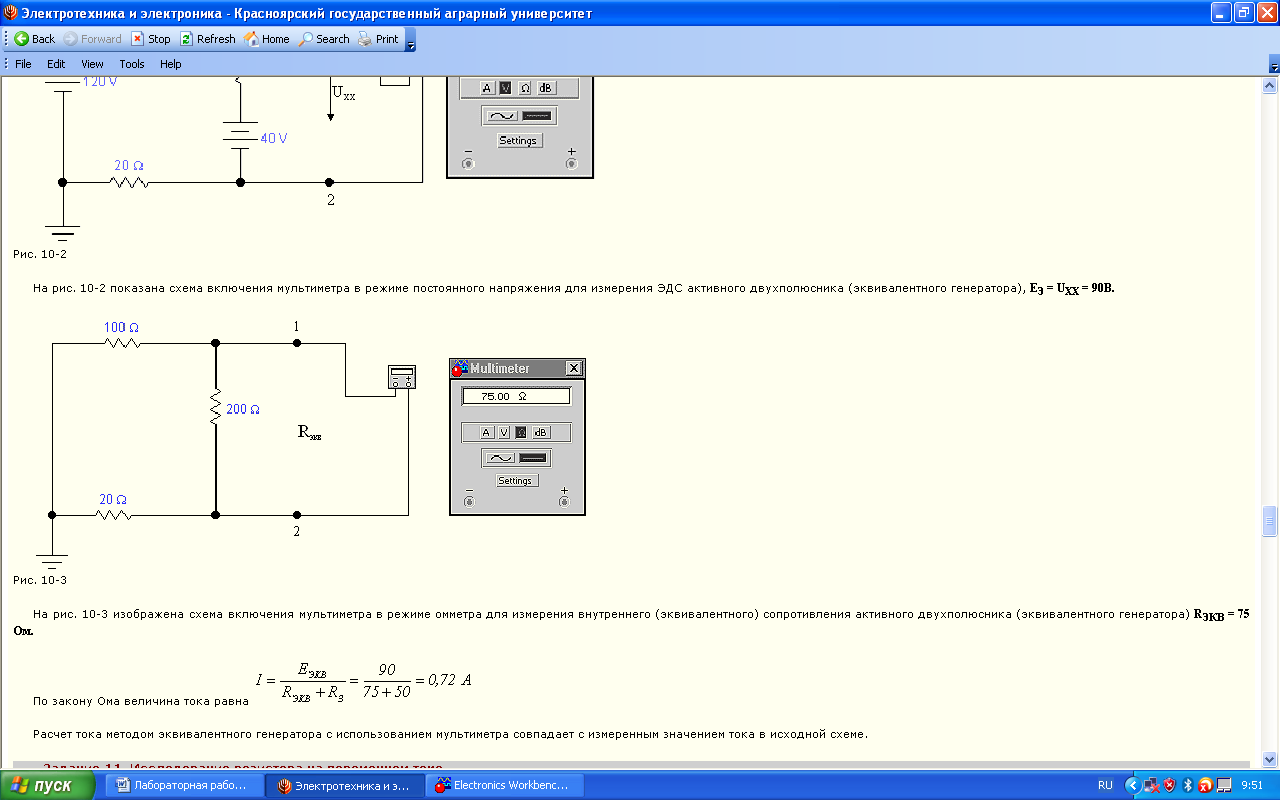Click the network disconnected tray icon
Screen dimensions: 1280x800
(1151, 785)
